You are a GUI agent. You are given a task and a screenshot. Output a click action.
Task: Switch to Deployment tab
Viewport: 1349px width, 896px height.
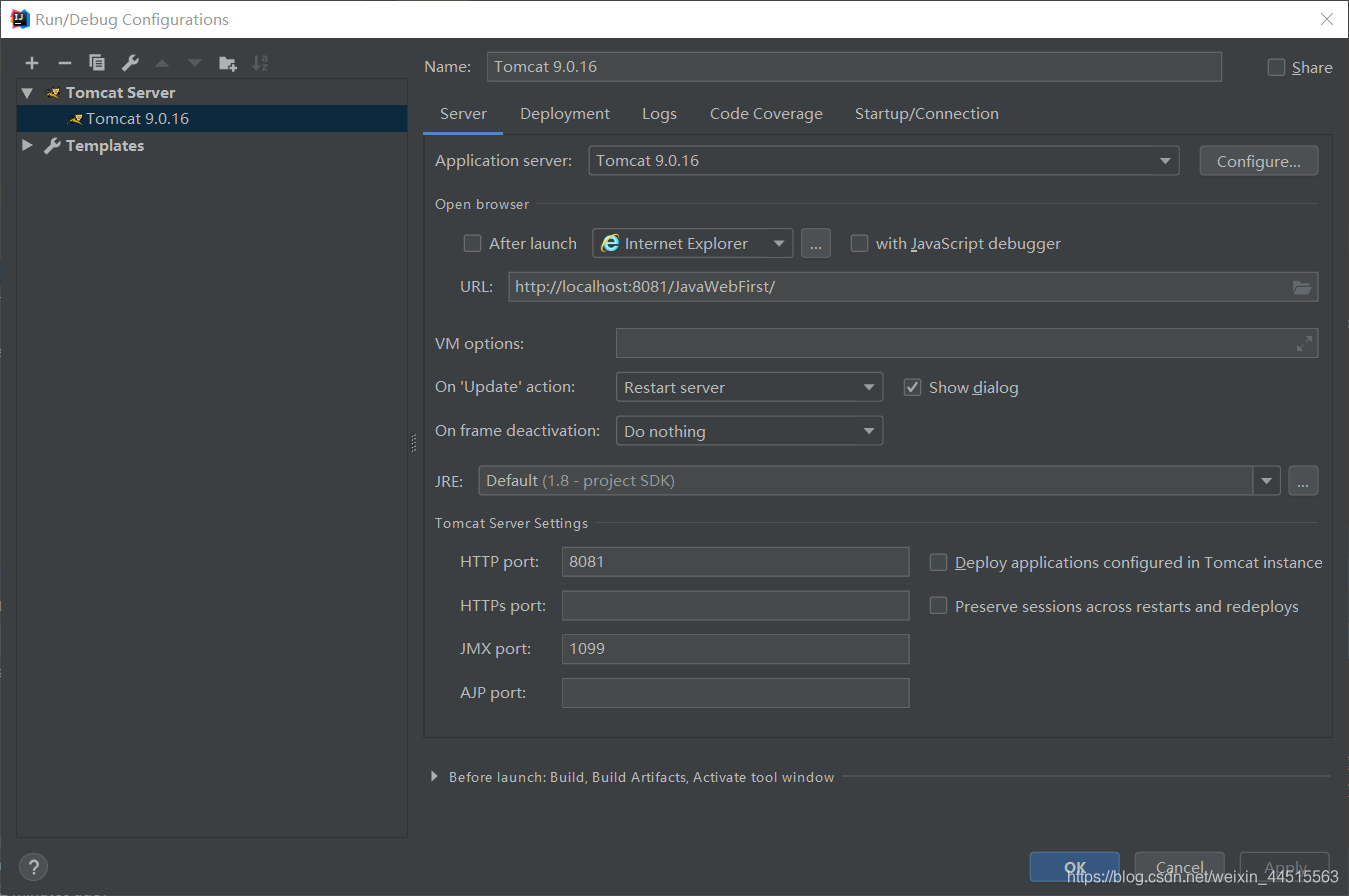(565, 114)
